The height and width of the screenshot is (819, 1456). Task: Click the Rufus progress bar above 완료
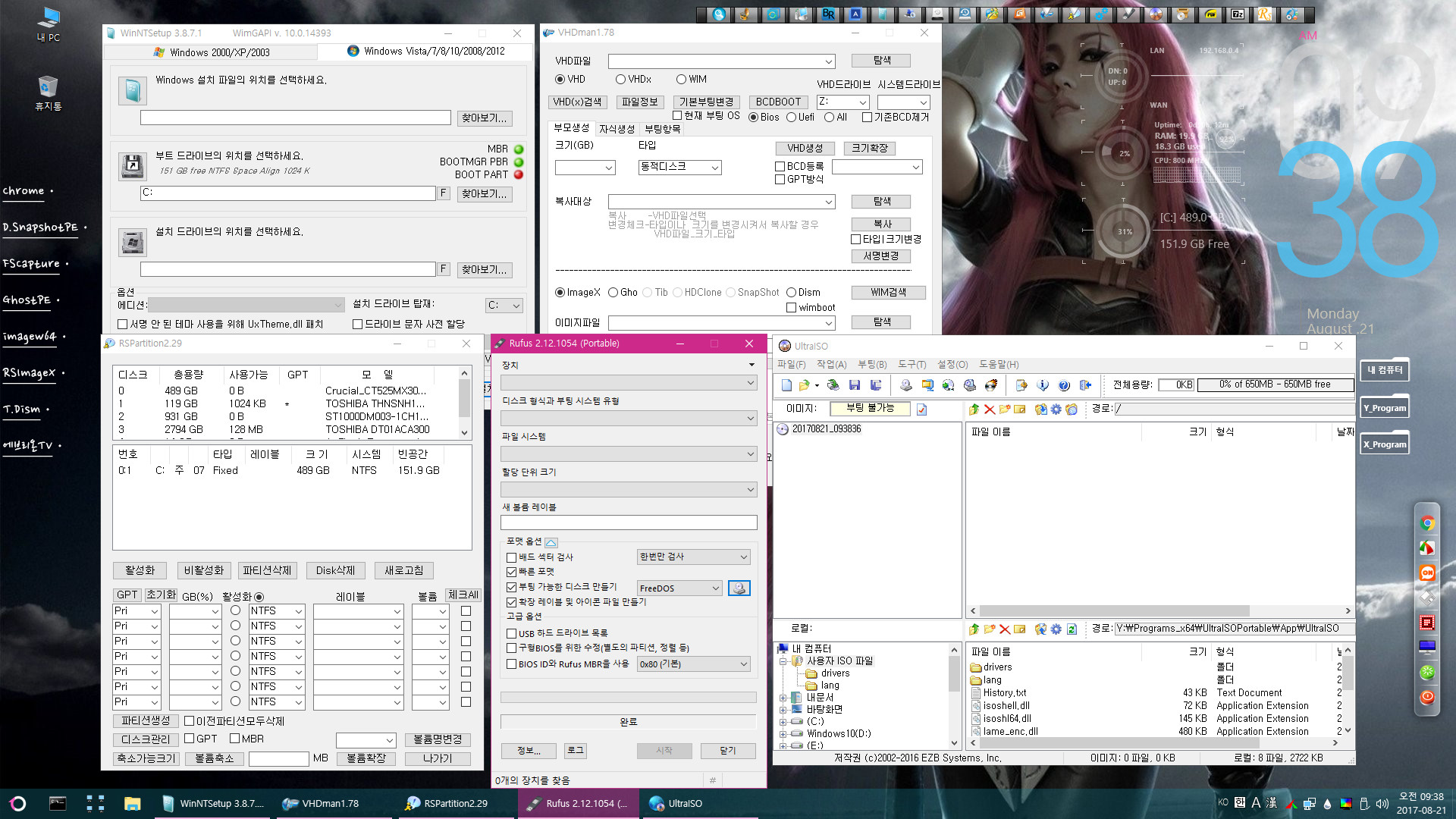point(629,698)
